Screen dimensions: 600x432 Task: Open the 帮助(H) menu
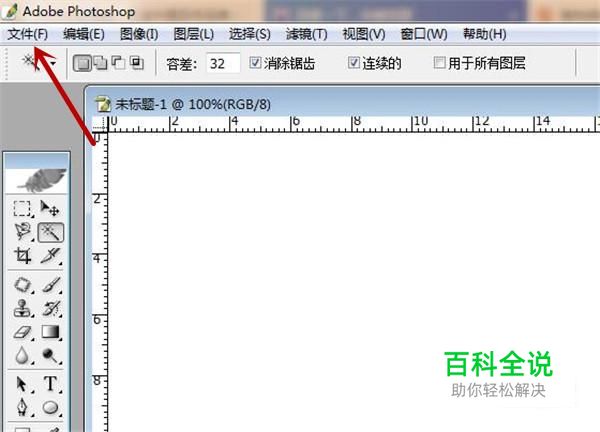click(x=484, y=34)
